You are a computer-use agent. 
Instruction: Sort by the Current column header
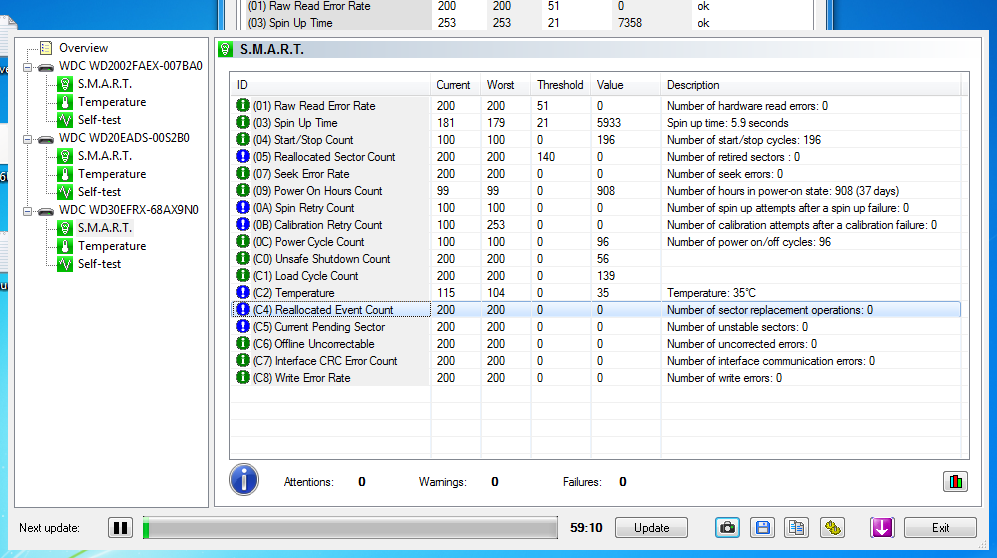pos(455,85)
